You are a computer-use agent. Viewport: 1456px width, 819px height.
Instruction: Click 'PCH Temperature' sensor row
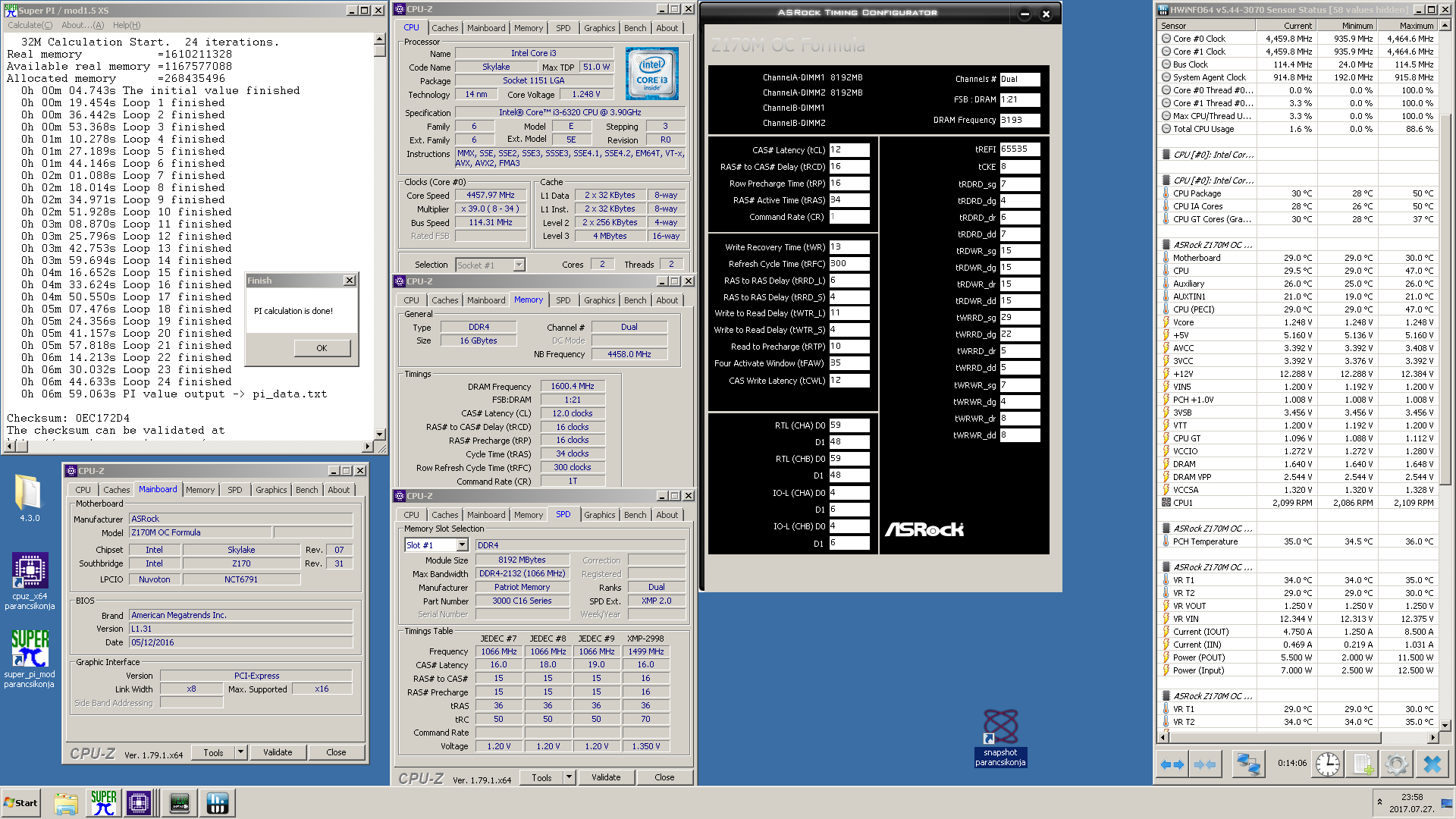click(x=1298, y=541)
